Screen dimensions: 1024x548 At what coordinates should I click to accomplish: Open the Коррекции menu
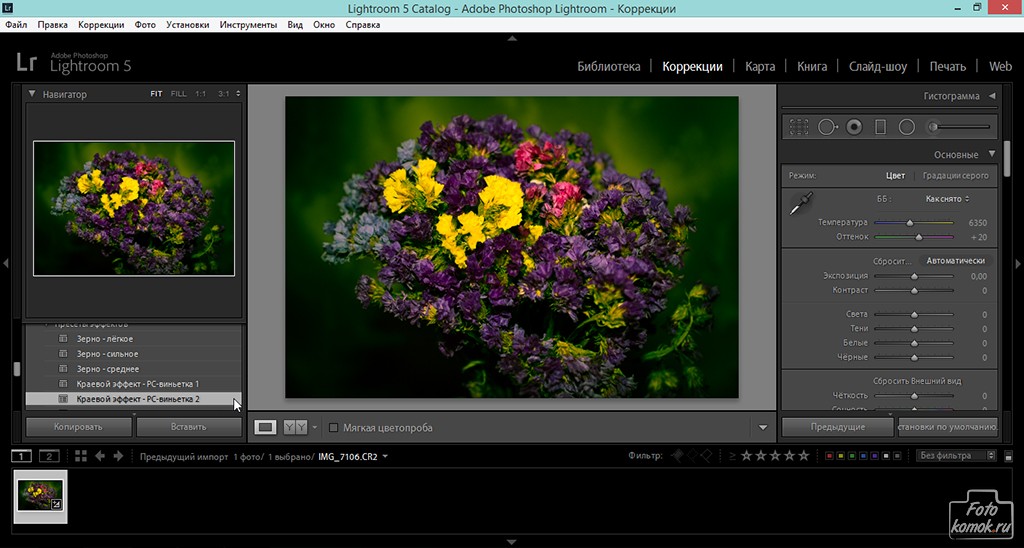pyautogui.click(x=101, y=25)
